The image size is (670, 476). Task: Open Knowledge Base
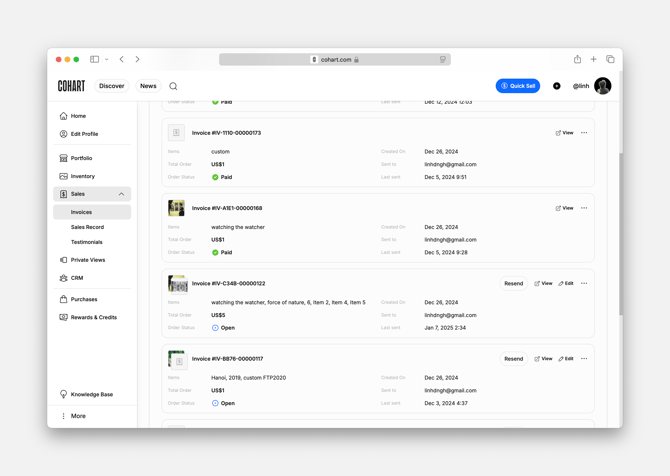(86, 394)
